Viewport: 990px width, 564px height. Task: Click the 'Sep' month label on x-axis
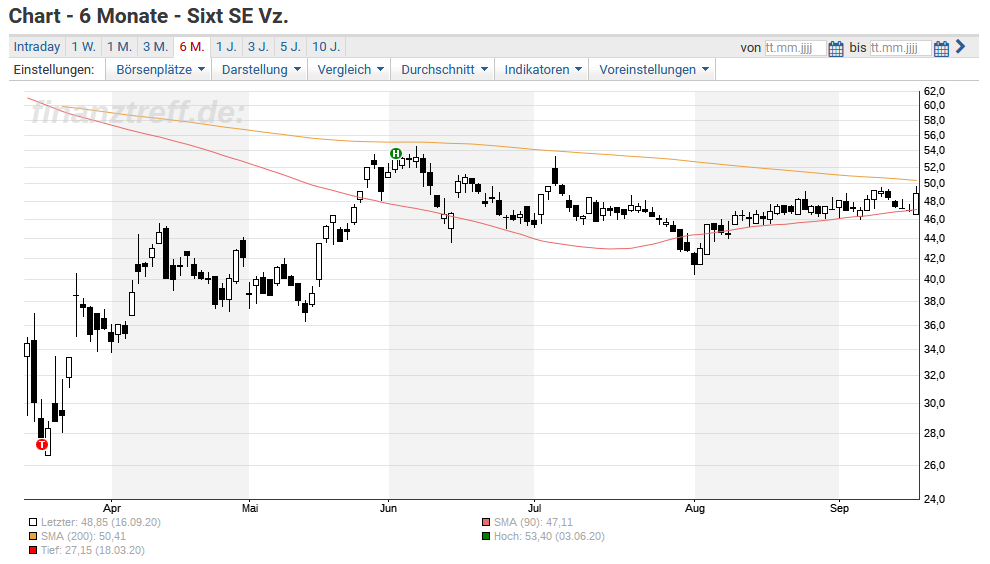839,508
